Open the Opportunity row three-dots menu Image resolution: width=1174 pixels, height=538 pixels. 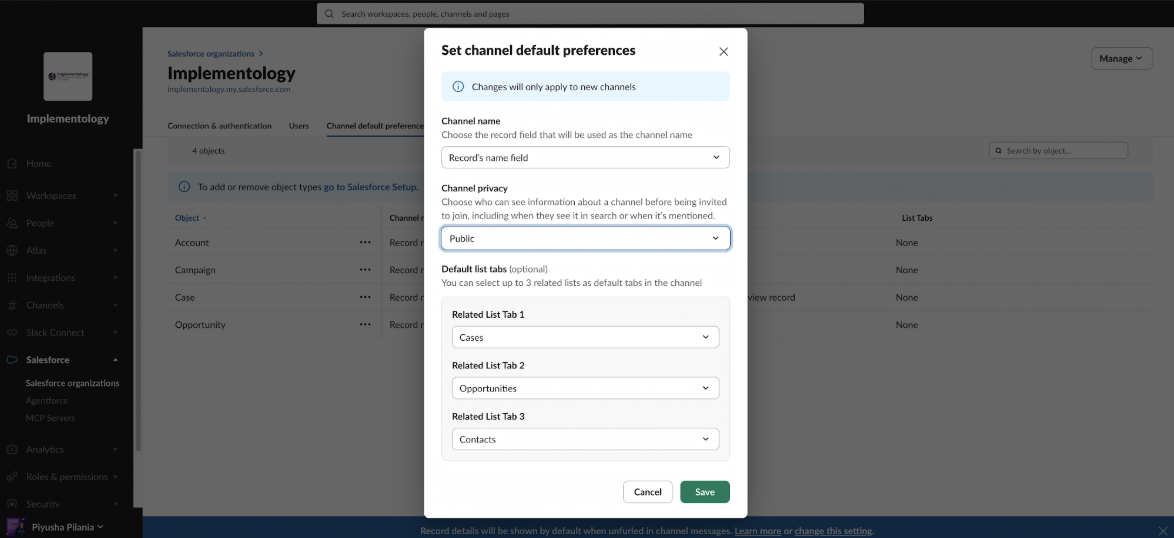click(365, 325)
